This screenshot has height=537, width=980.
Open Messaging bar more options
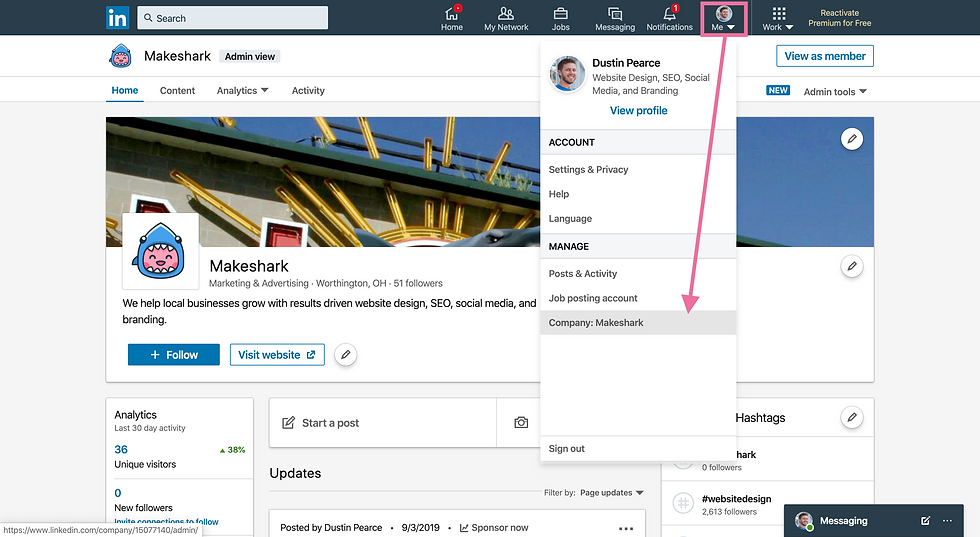pos(948,521)
